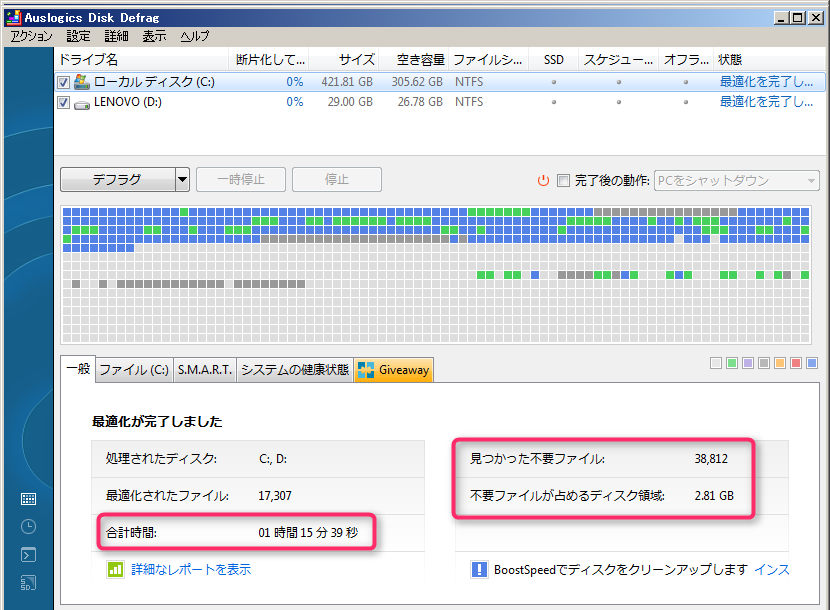Click the 38,812 unneeded files value
Screen dimensions: 830x610
point(711,459)
